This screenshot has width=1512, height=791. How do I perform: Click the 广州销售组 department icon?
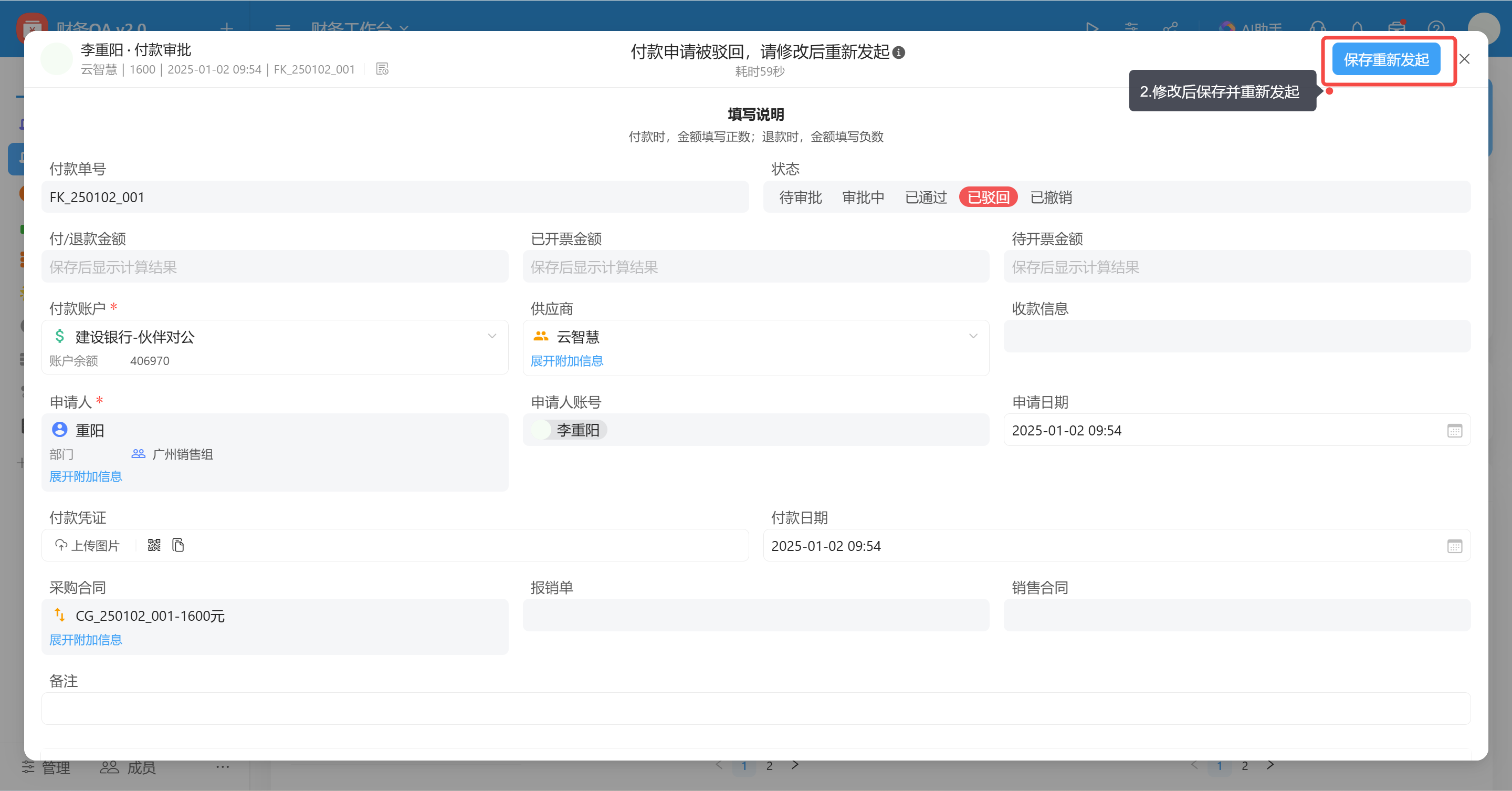click(x=139, y=454)
